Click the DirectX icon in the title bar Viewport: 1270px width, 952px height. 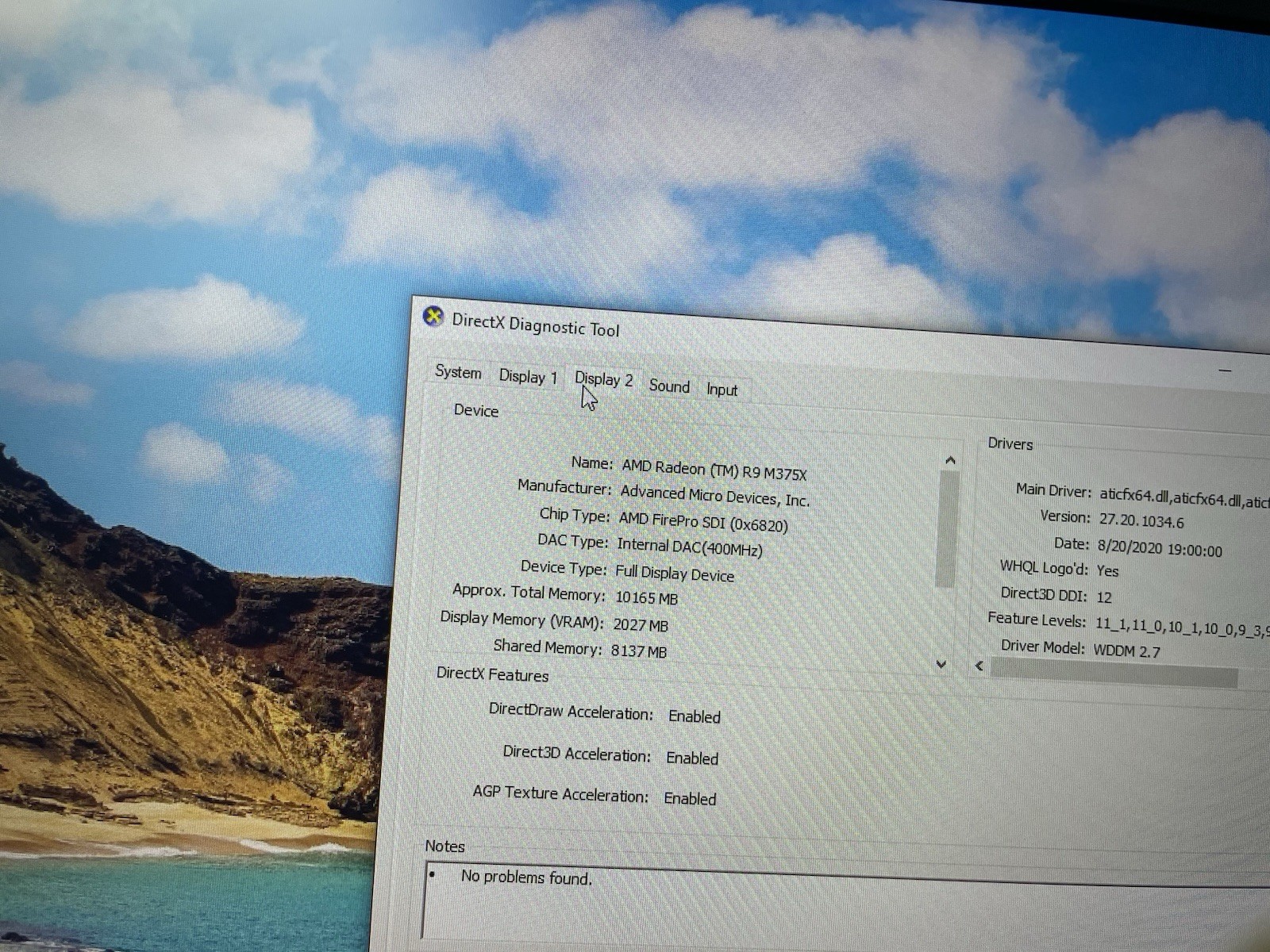click(x=433, y=317)
